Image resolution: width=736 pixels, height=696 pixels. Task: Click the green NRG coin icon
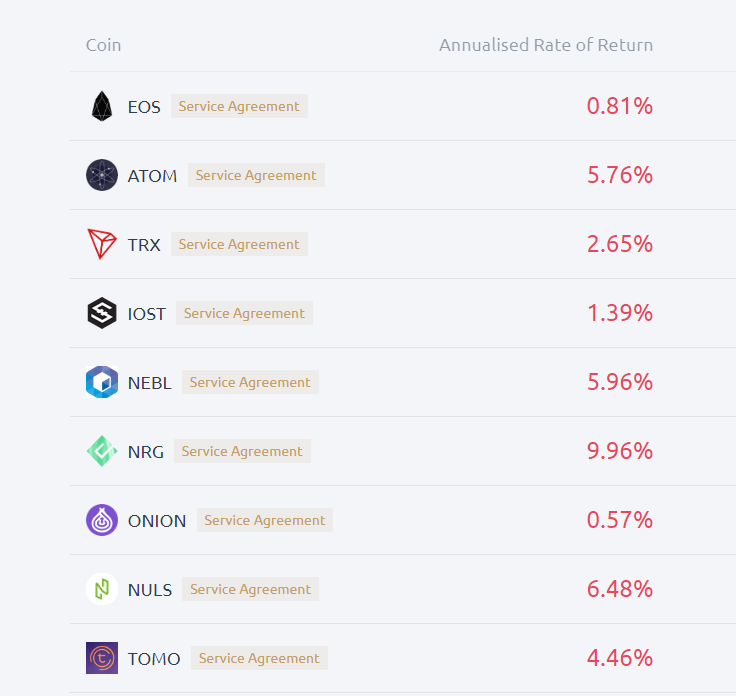tap(102, 451)
